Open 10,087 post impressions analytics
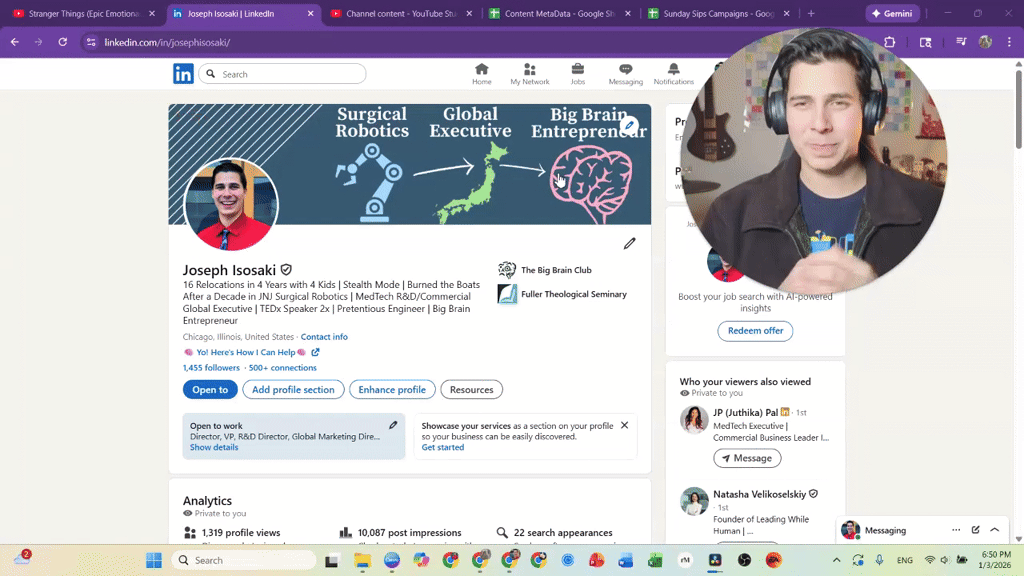Image resolution: width=1024 pixels, height=576 pixels. [x=409, y=532]
